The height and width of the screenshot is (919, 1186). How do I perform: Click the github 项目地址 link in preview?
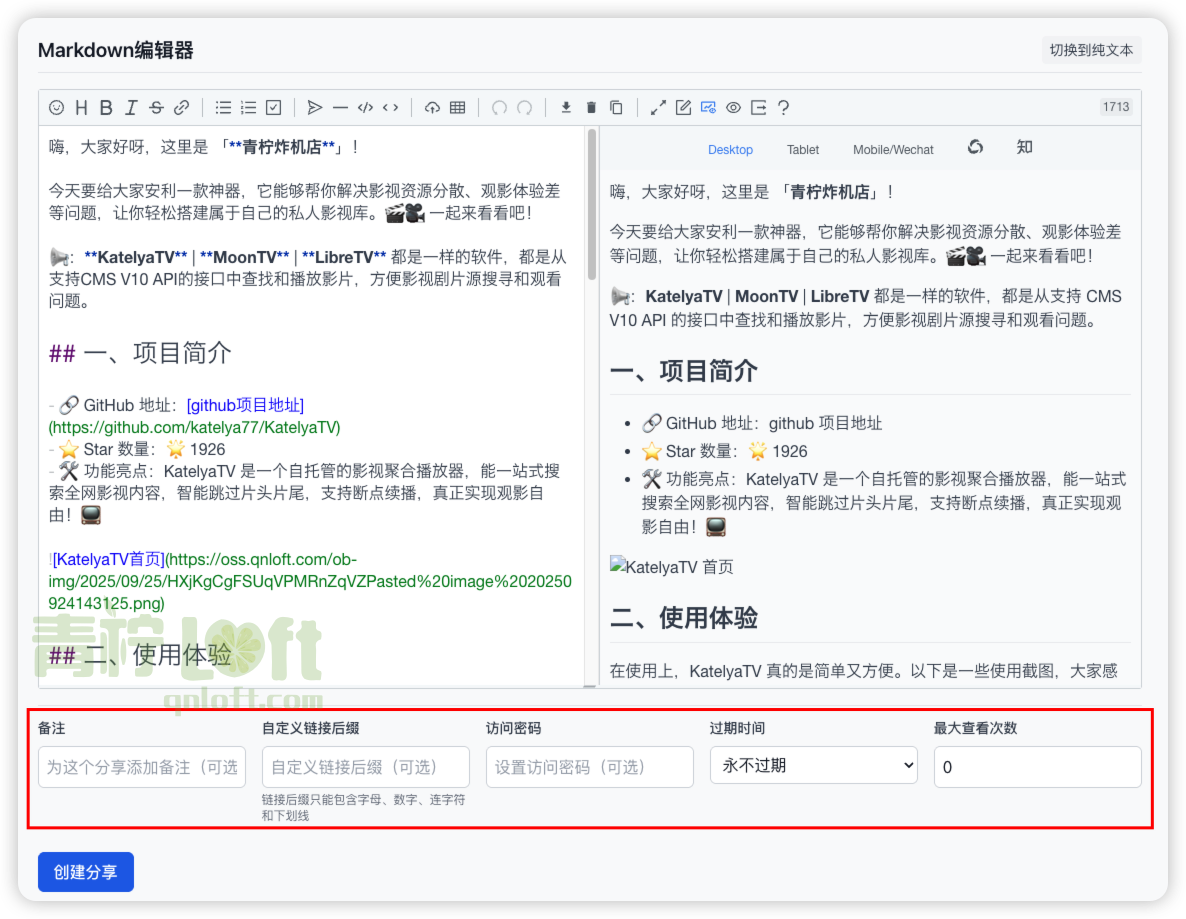[x=825, y=423]
